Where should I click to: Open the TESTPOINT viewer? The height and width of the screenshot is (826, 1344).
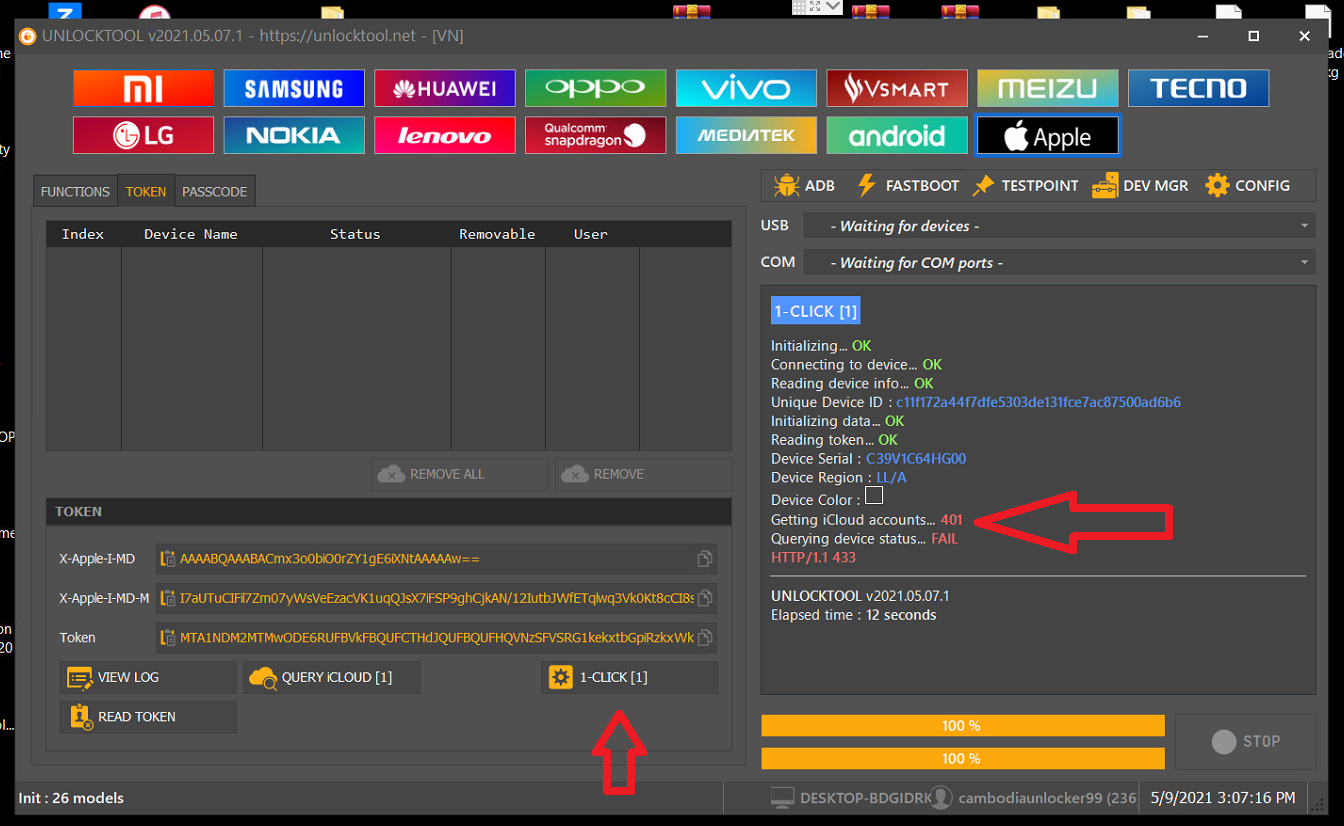coord(1026,185)
